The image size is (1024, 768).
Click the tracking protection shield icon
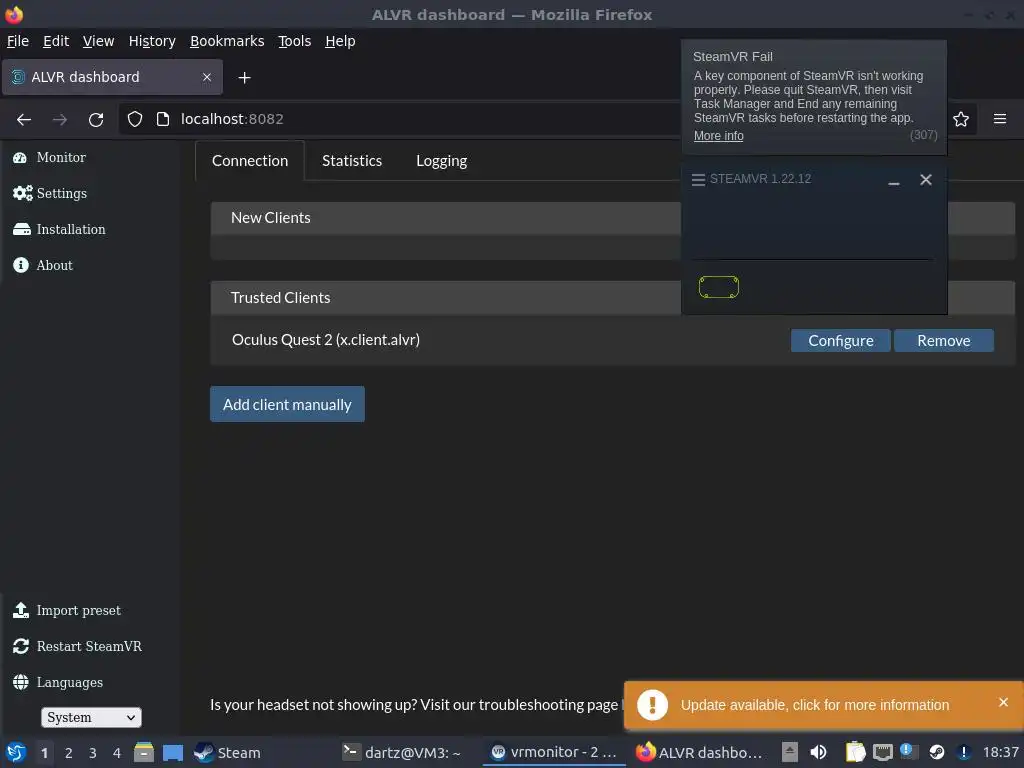click(x=135, y=119)
